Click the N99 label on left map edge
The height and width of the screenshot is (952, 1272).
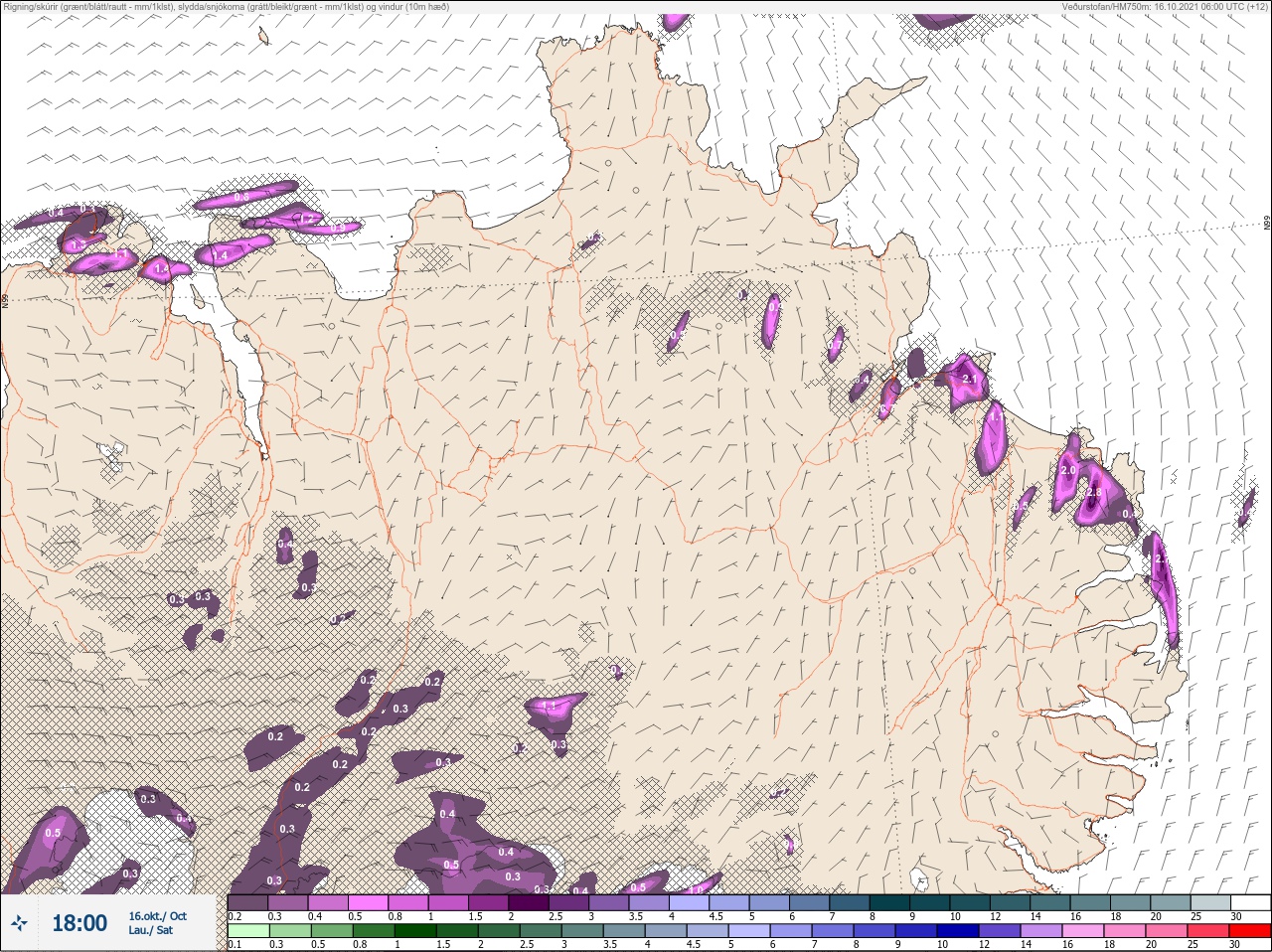tap(5, 300)
